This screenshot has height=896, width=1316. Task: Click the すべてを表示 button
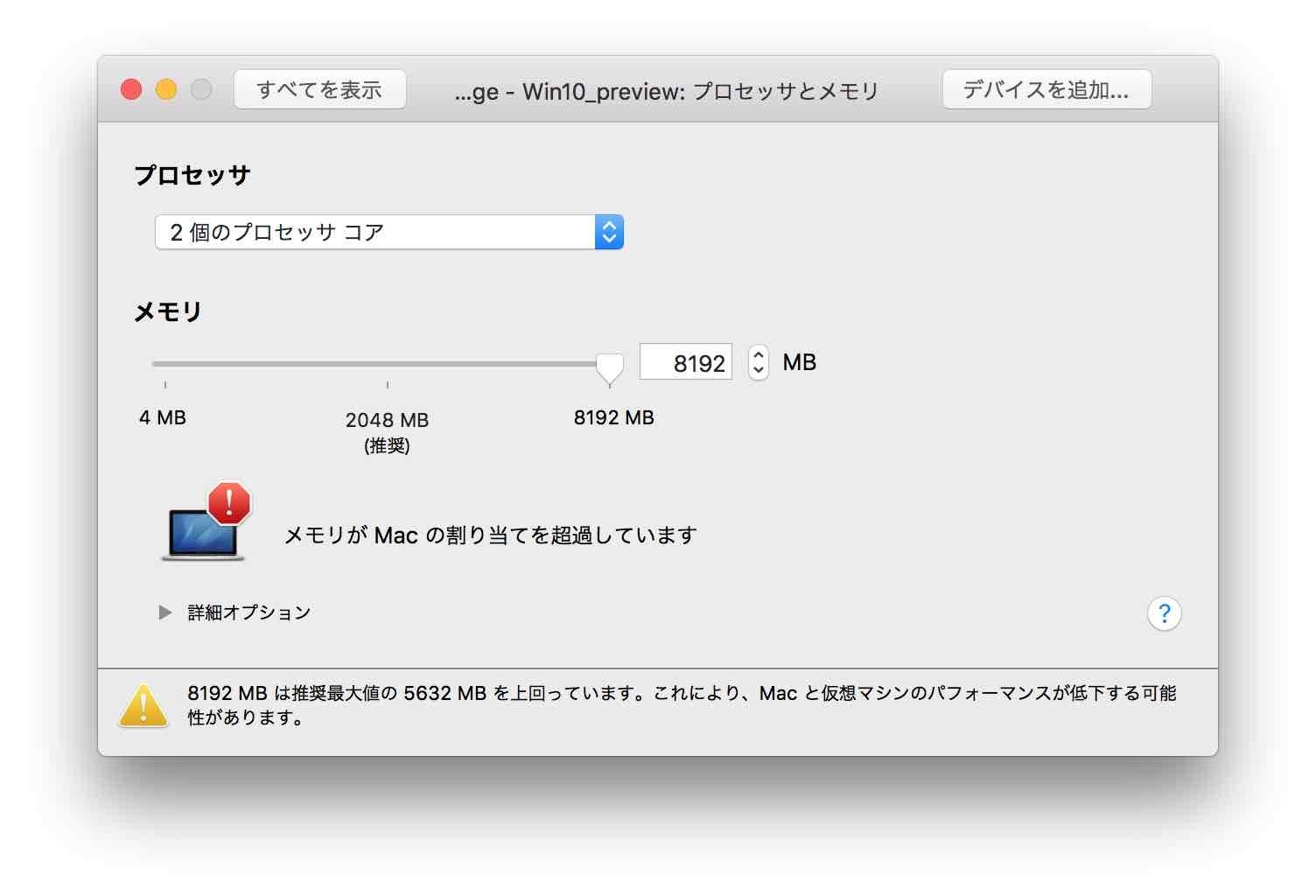coord(319,89)
